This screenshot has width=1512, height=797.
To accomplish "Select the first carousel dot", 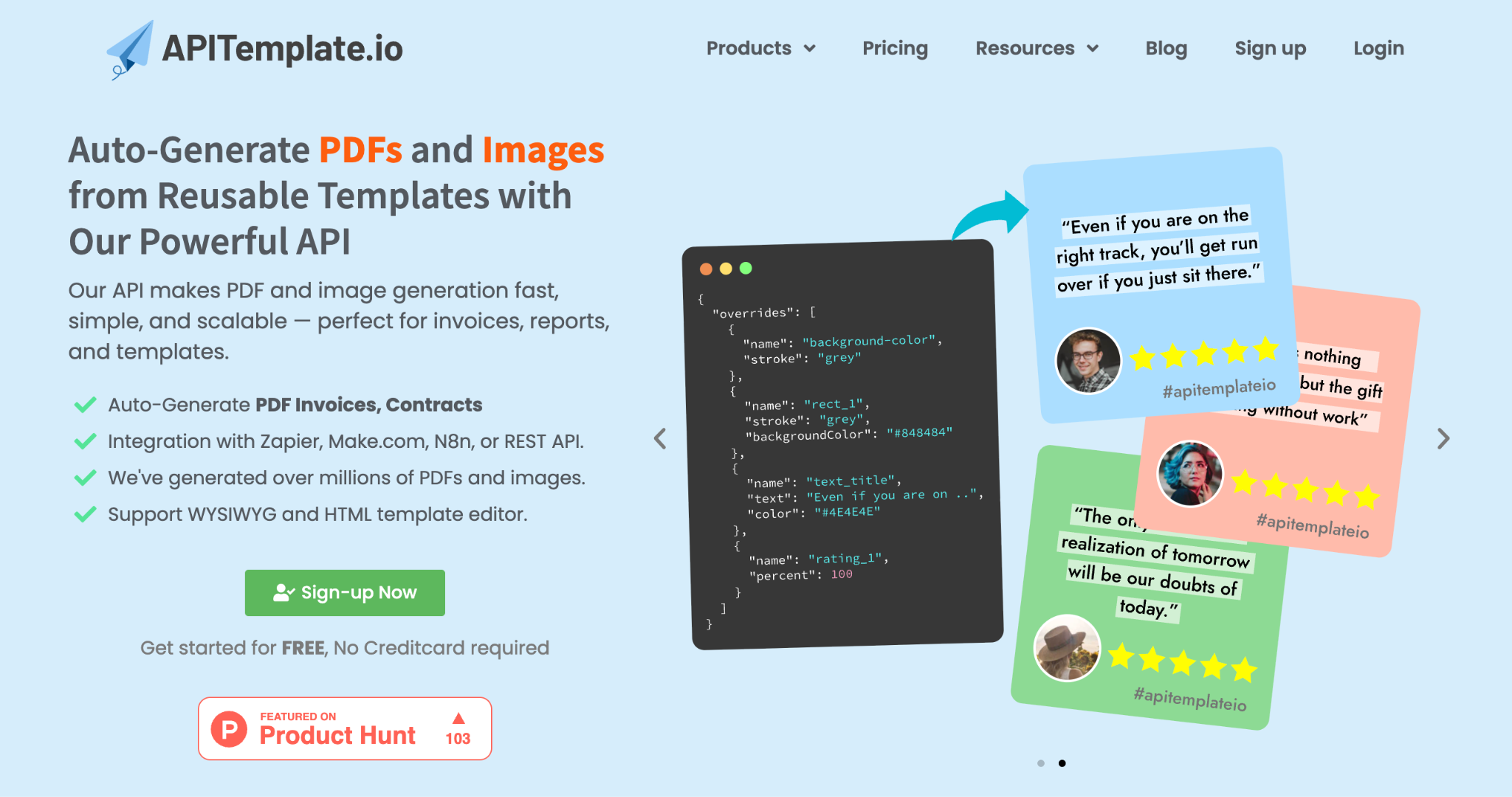I will click(1041, 763).
